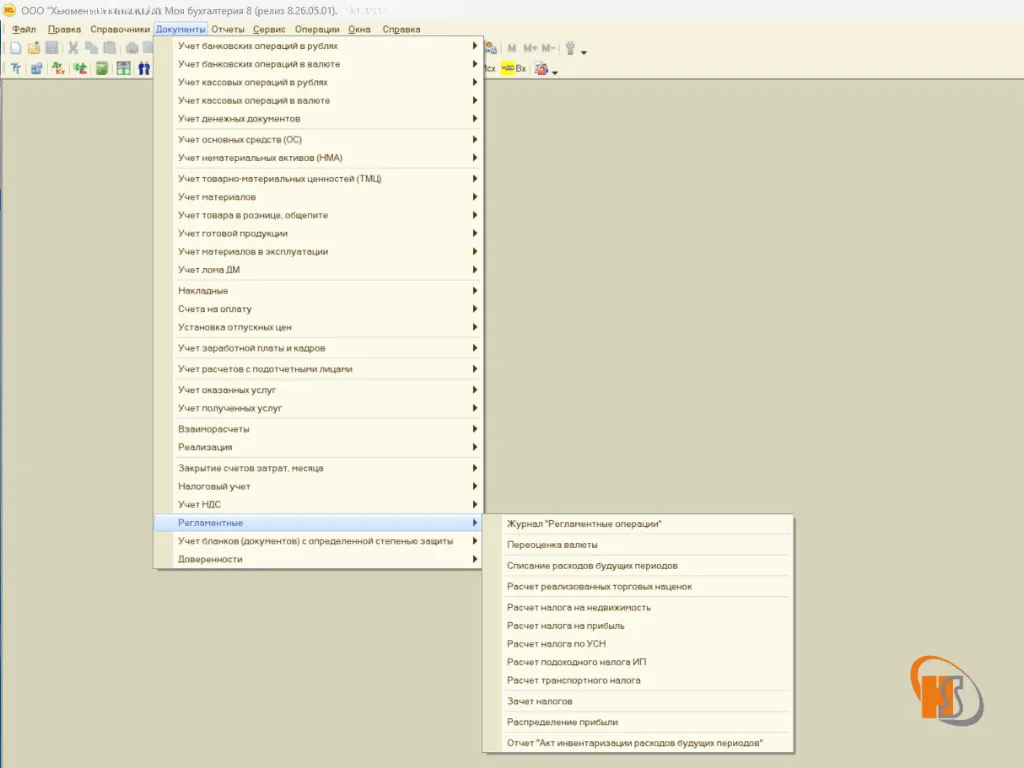Open Отчет "Акт инвентаризации расходов будущих периодов"
This screenshot has width=1024, height=768.
pyautogui.click(x=637, y=743)
